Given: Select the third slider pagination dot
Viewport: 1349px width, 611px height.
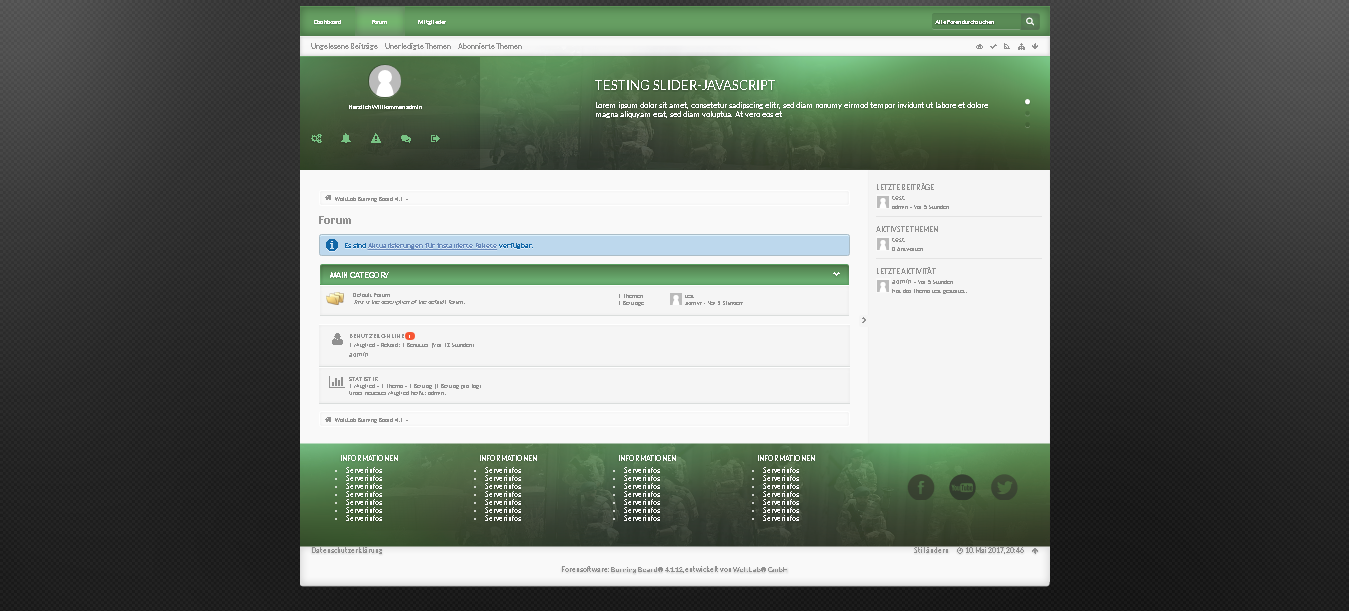Looking at the screenshot, I should [x=1027, y=124].
